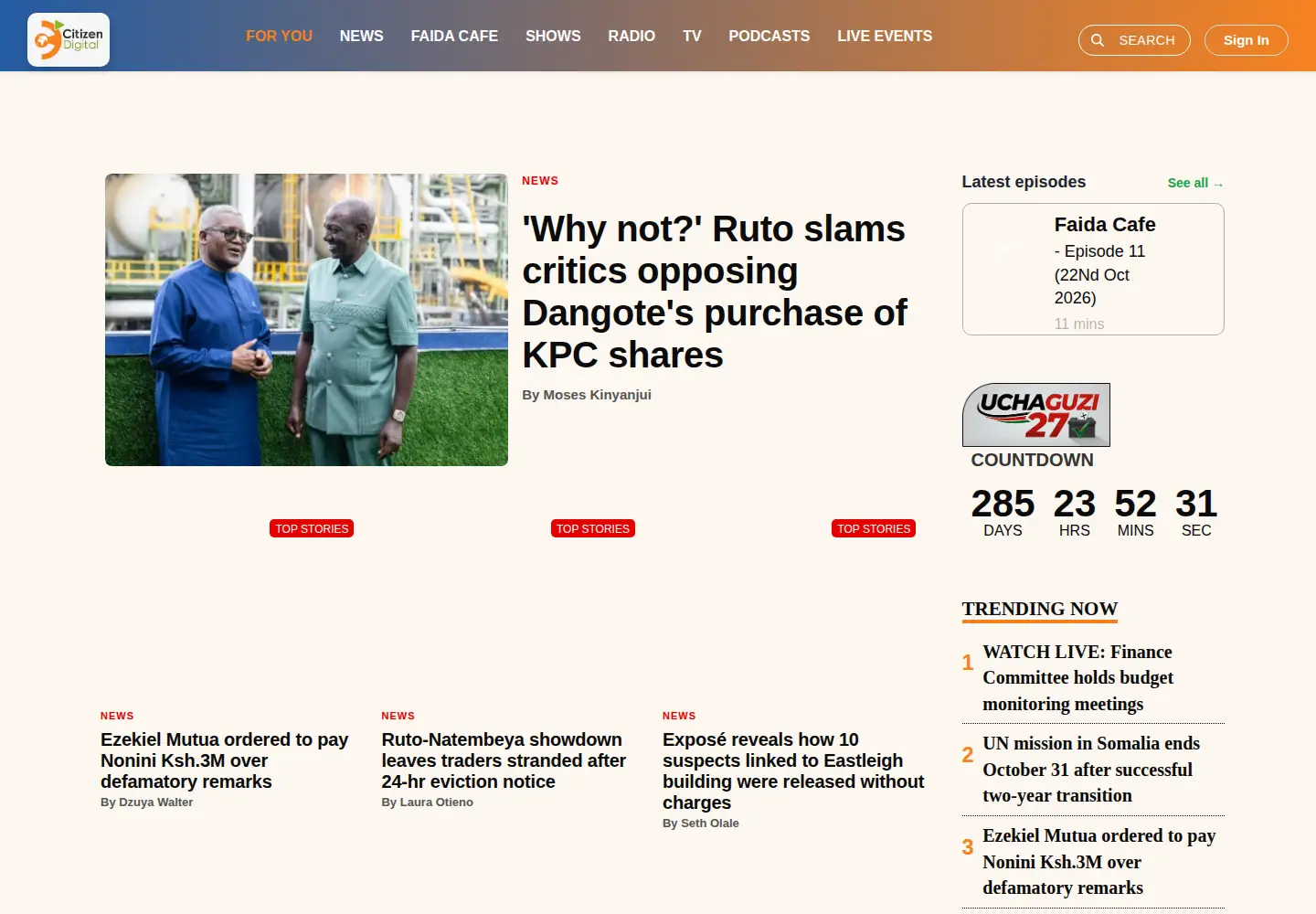Click the red NEWS label above the lead headline
1316x914 pixels.
(x=540, y=181)
